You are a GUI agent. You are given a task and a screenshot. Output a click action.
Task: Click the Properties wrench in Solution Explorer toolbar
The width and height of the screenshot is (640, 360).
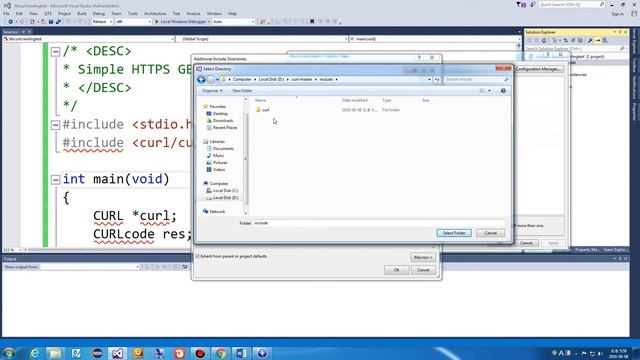(x=590, y=40)
